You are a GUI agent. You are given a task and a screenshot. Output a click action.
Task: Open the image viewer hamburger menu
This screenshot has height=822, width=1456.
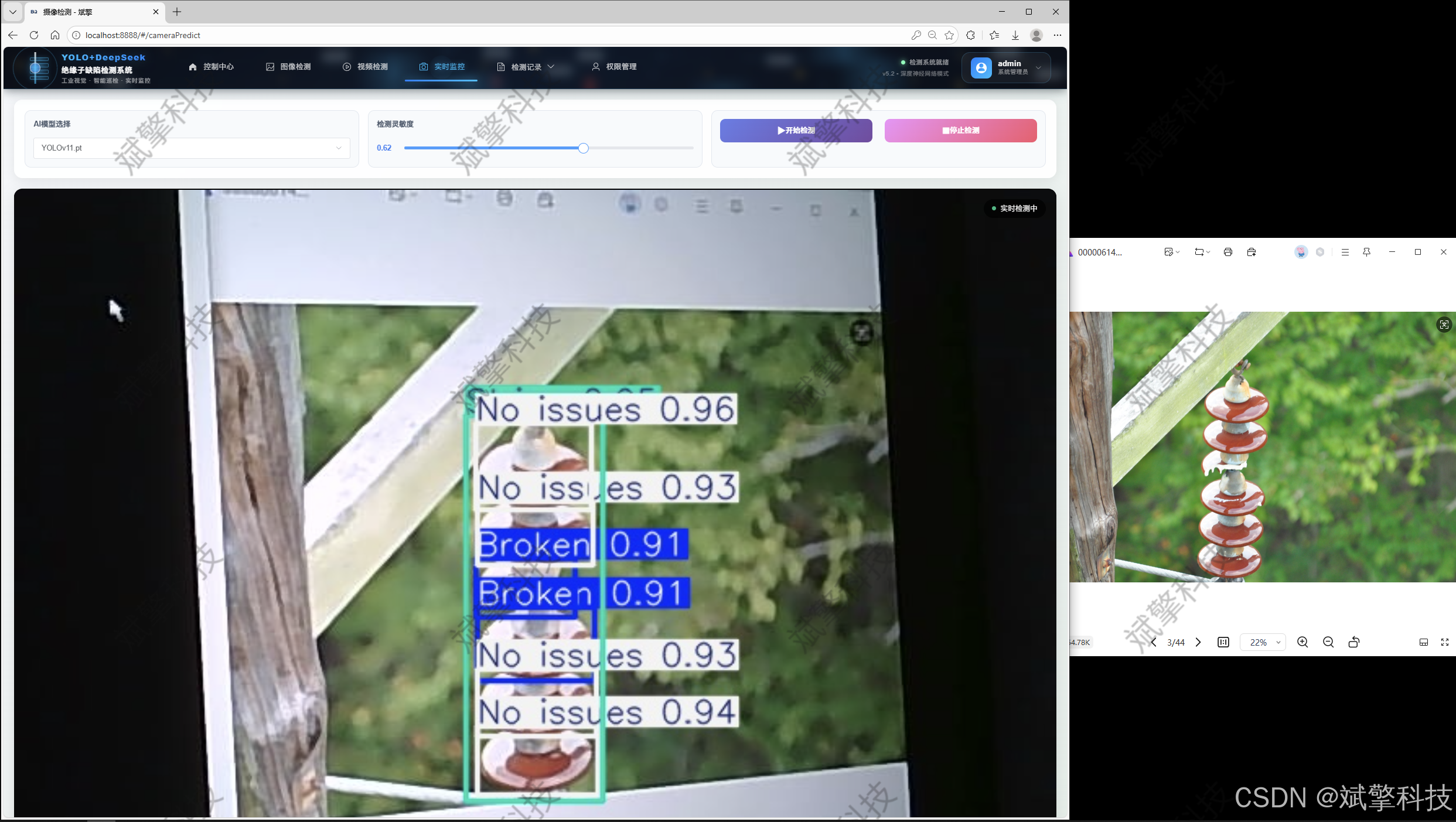pyautogui.click(x=1345, y=252)
